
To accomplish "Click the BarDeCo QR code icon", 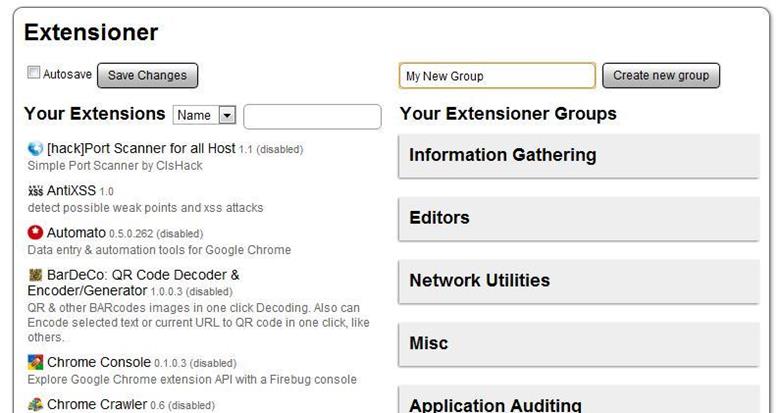I will pos(36,275).
